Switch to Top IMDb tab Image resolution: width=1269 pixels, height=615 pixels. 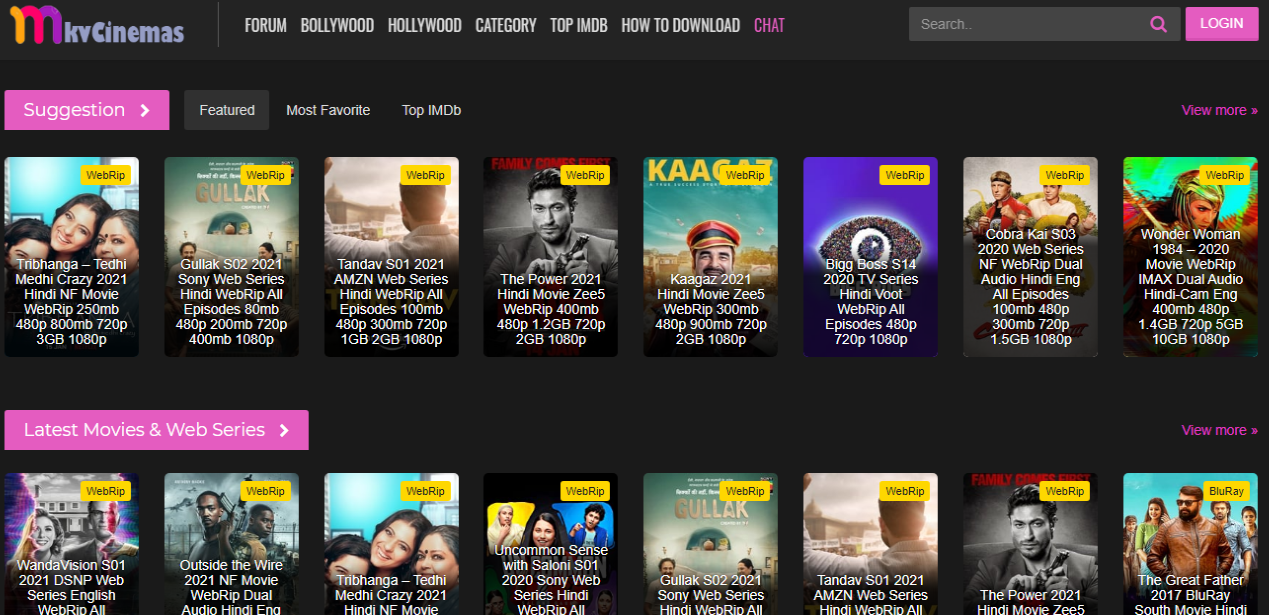(431, 110)
